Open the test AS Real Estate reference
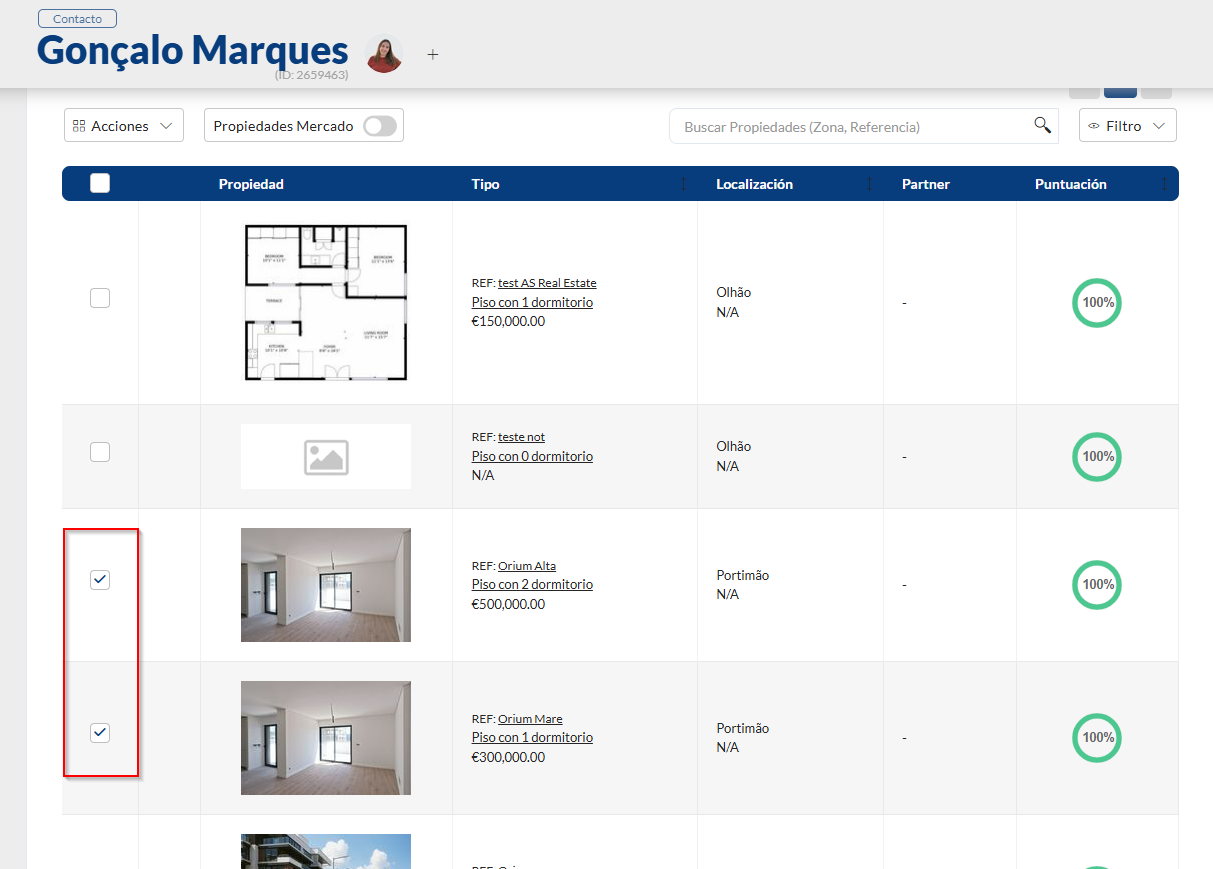Image resolution: width=1213 pixels, height=869 pixels. point(547,283)
